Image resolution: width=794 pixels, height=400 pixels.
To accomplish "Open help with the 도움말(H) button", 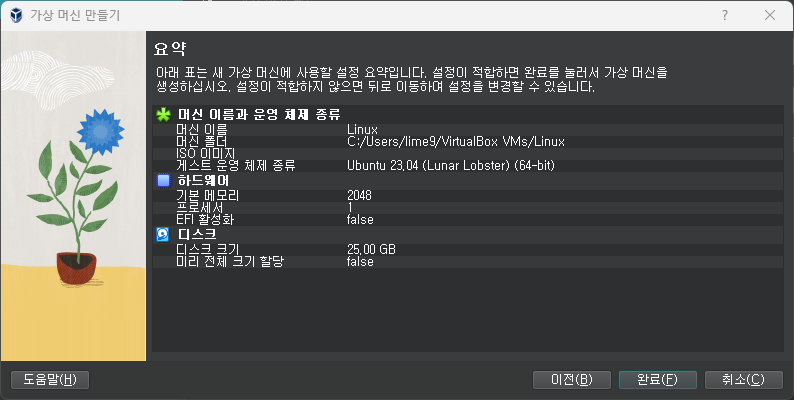I will click(x=50, y=380).
